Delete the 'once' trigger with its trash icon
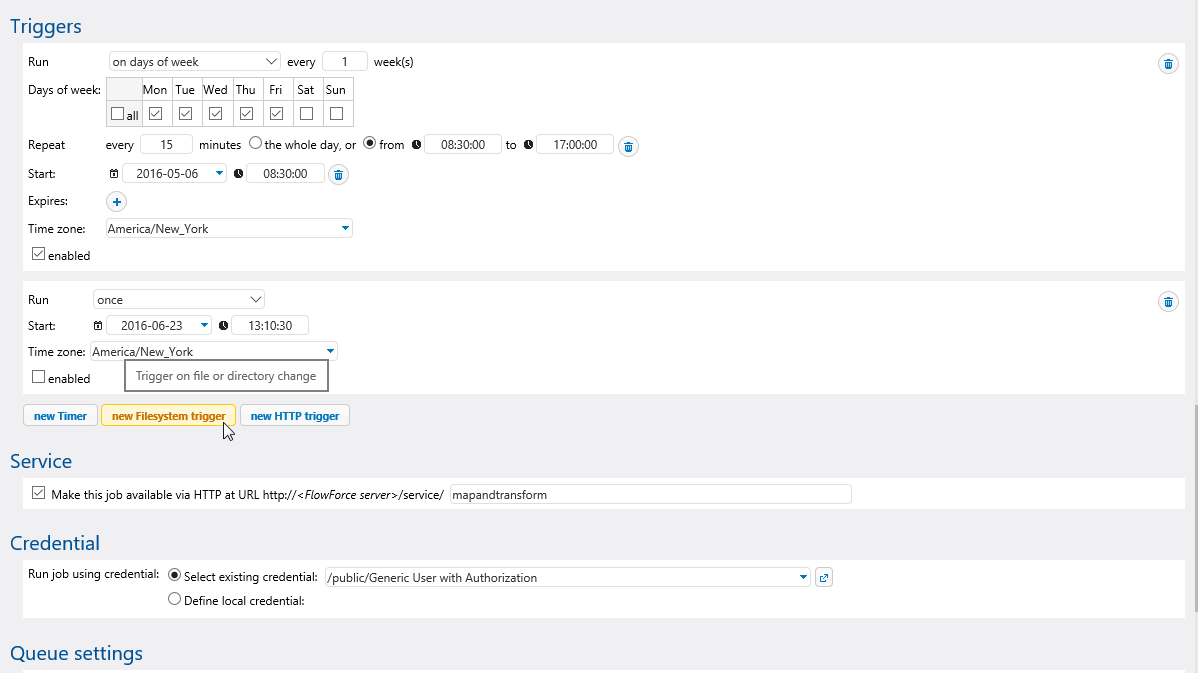1198x673 pixels. click(x=1168, y=302)
